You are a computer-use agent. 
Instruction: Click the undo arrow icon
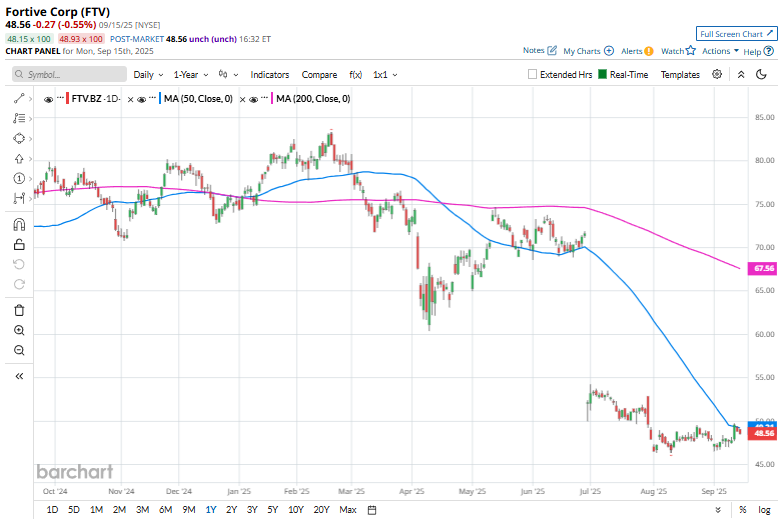[x=19, y=265]
